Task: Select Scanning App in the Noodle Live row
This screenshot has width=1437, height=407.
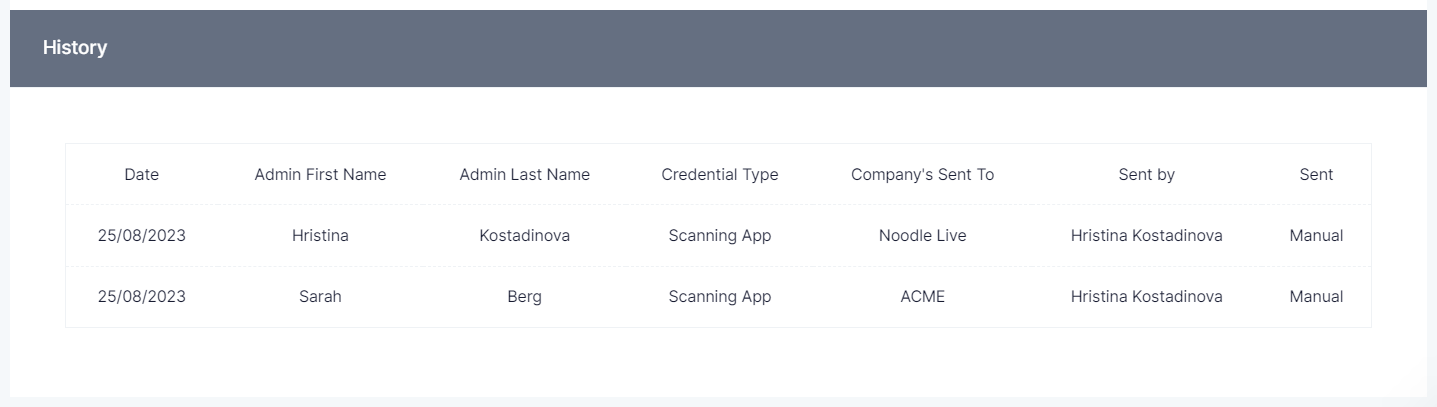Action: pos(719,236)
